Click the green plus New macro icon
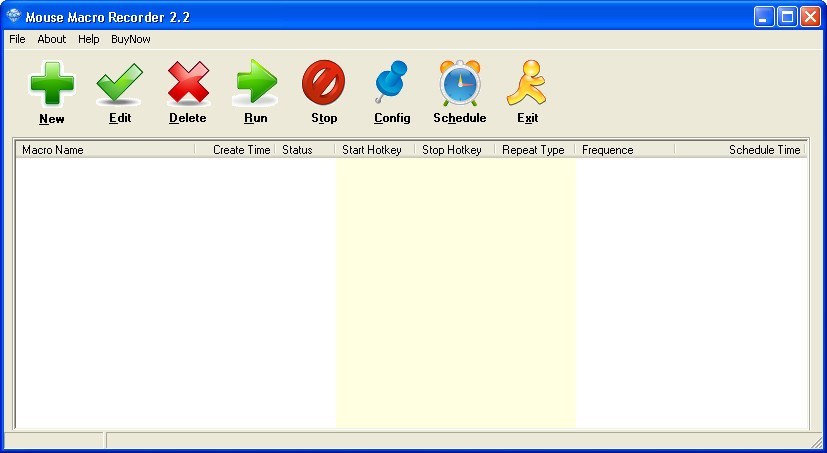Viewport: 827px width, 453px height. (x=52, y=84)
